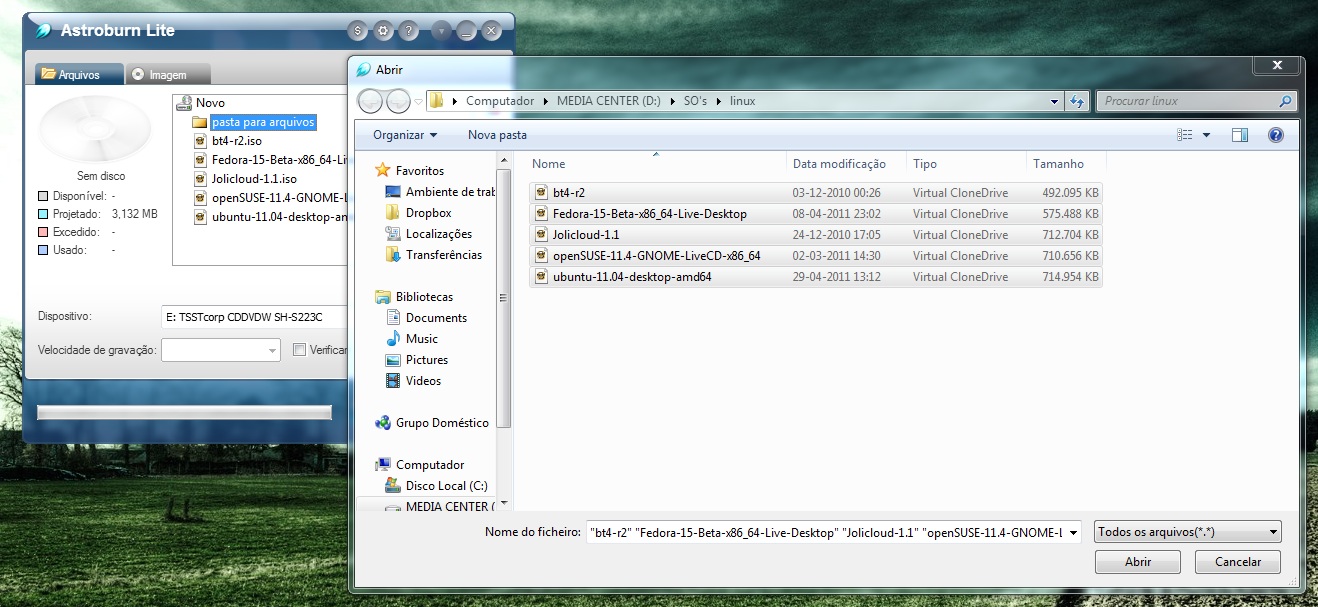Screen dimensions: 1318x607
Task: Click the empty disc image labeled Sem disco
Action: pos(95,130)
